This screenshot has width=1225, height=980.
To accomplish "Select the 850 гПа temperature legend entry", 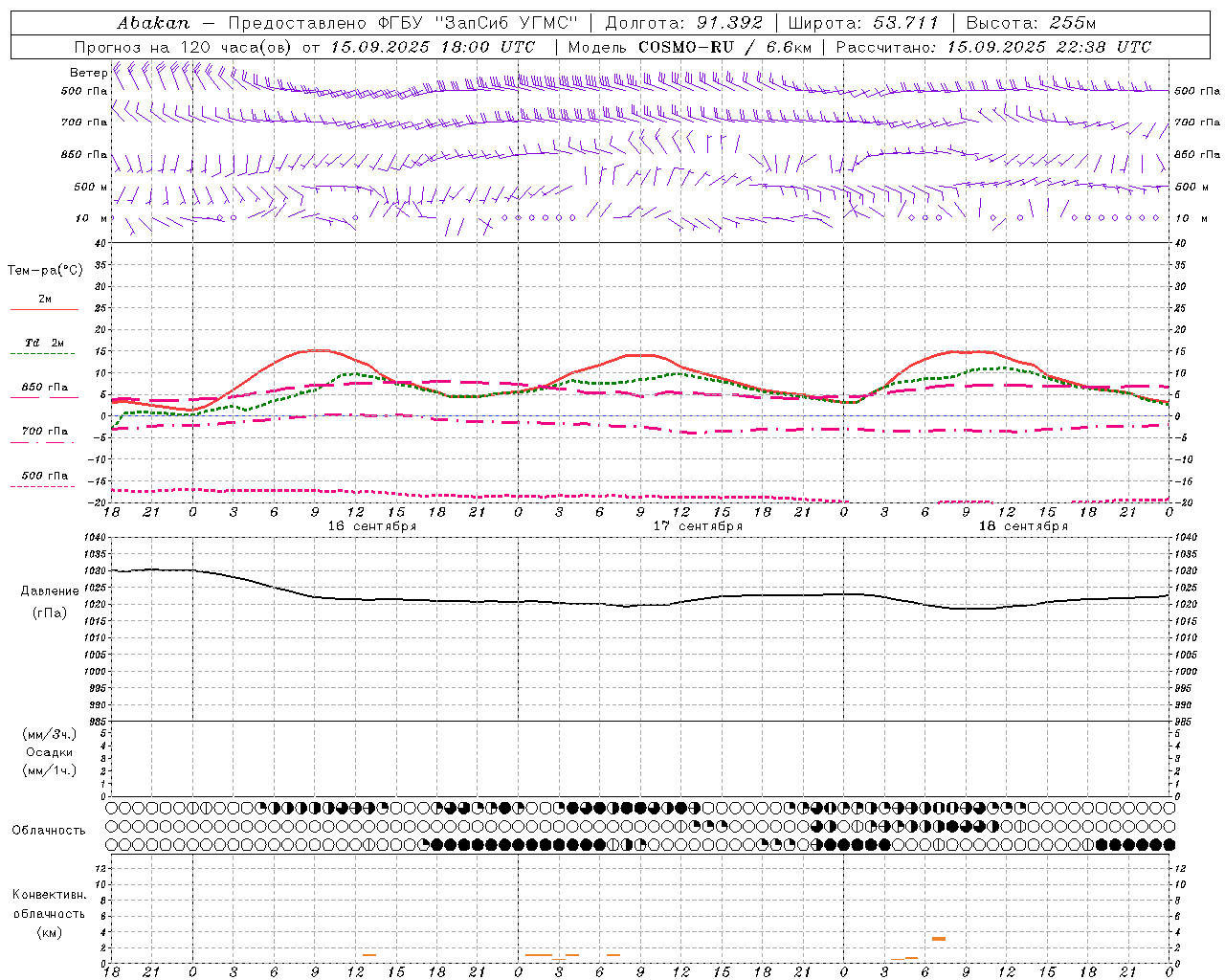I will (x=45, y=388).
